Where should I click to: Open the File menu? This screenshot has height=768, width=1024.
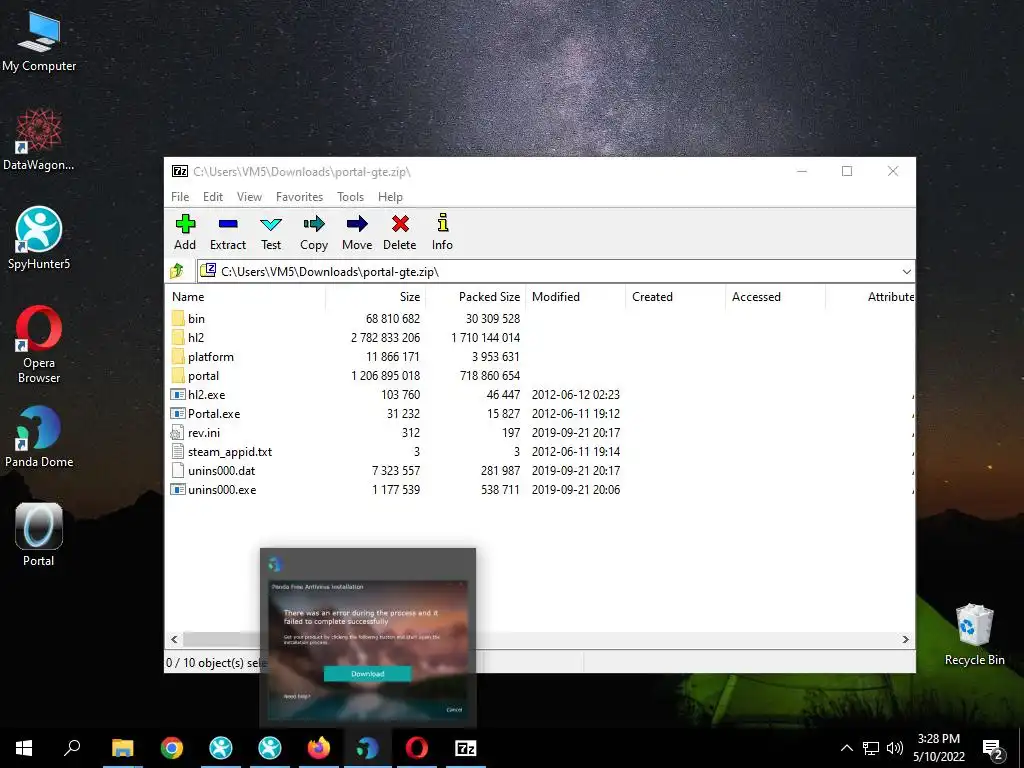(x=180, y=197)
